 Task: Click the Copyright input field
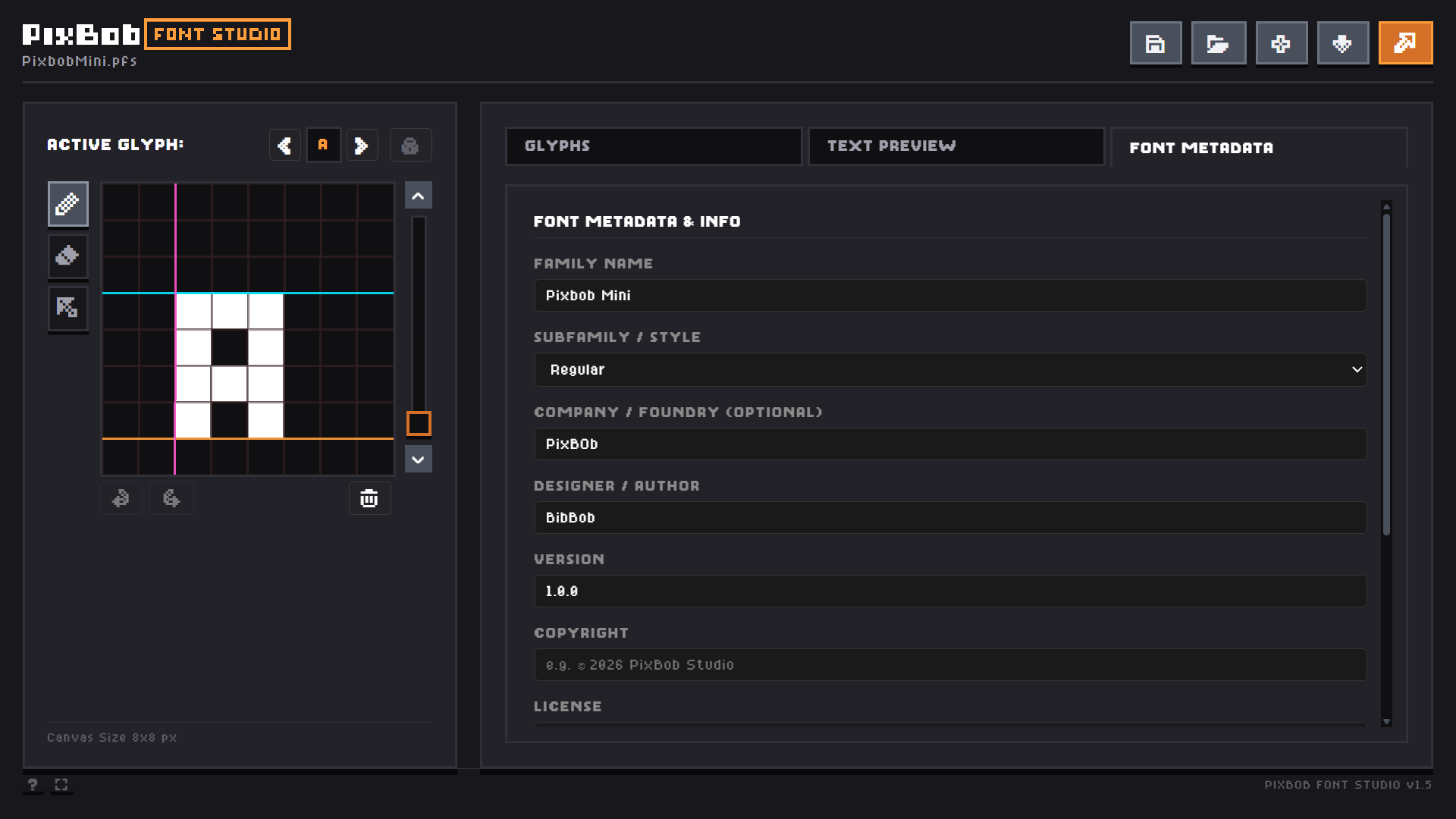tap(950, 664)
